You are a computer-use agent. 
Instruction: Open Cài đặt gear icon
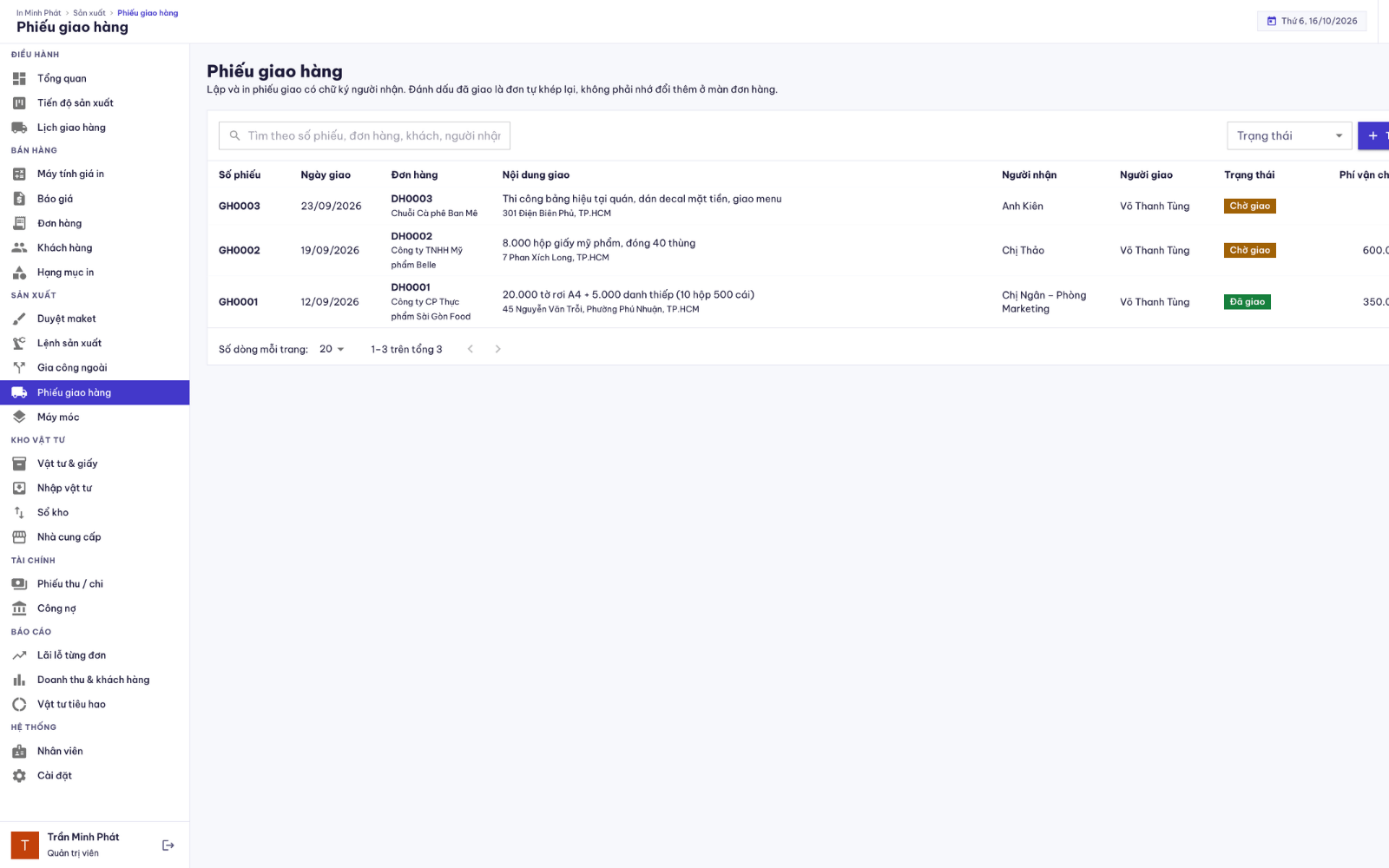point(19,776)
